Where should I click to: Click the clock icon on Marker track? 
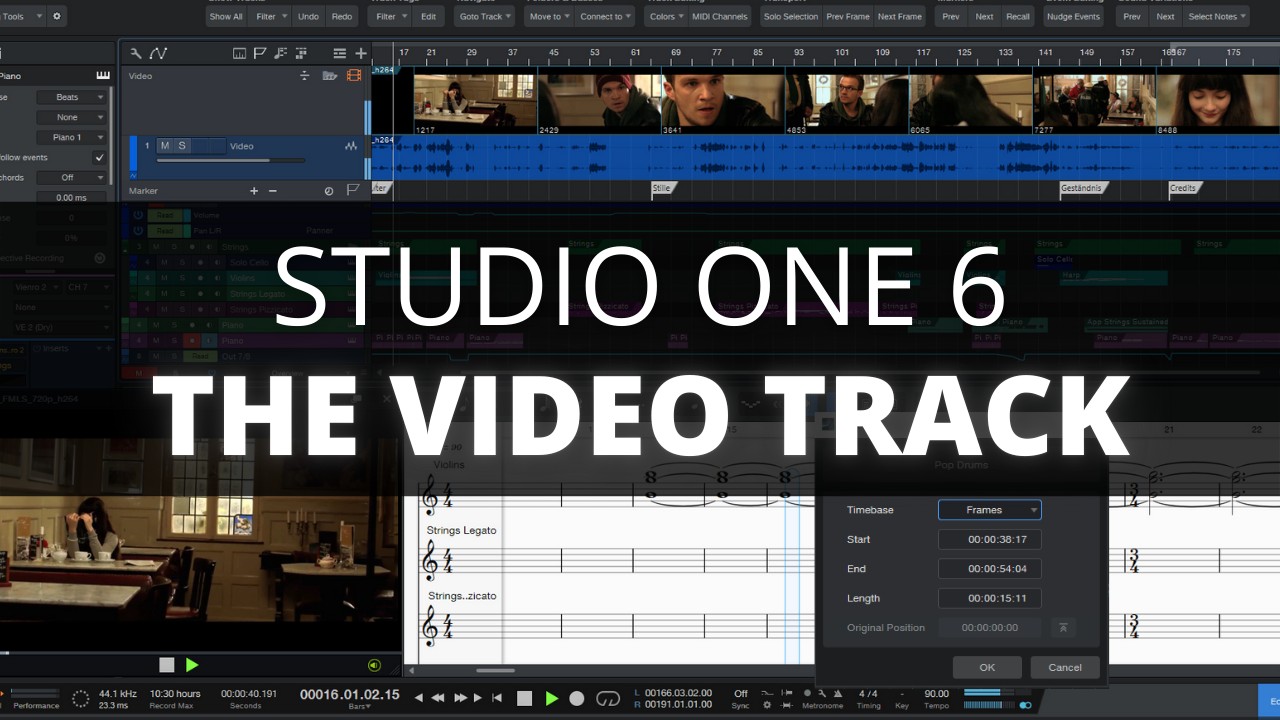coord(329,190)
